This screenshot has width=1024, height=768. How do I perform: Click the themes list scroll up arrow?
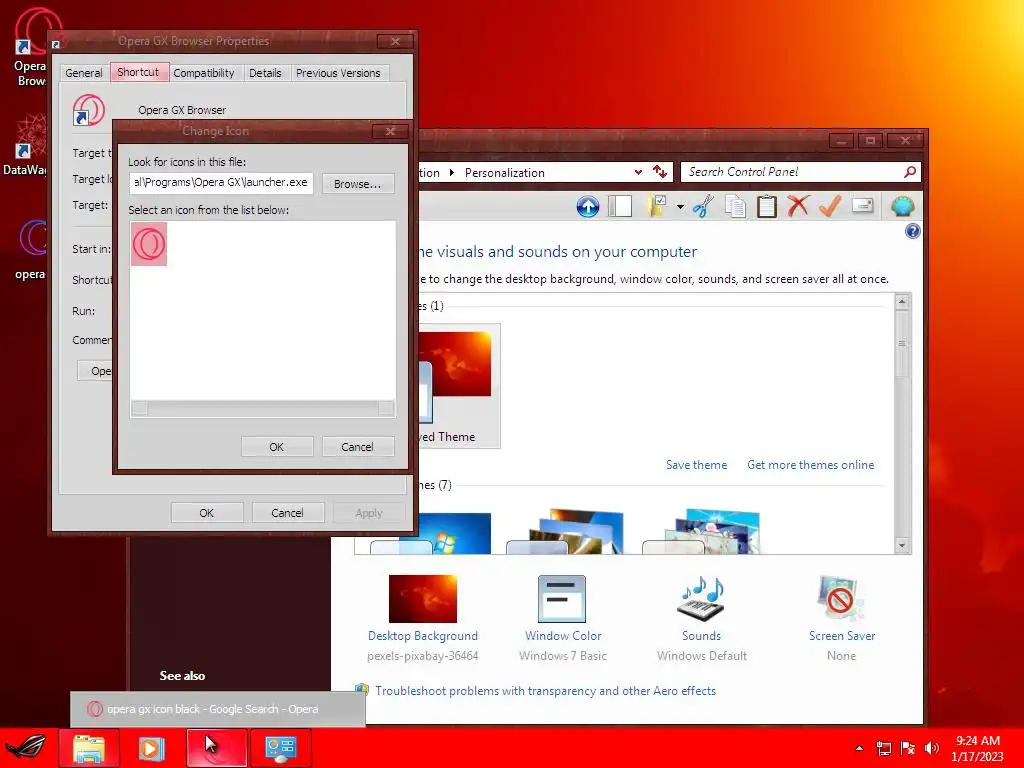[902, 302]
